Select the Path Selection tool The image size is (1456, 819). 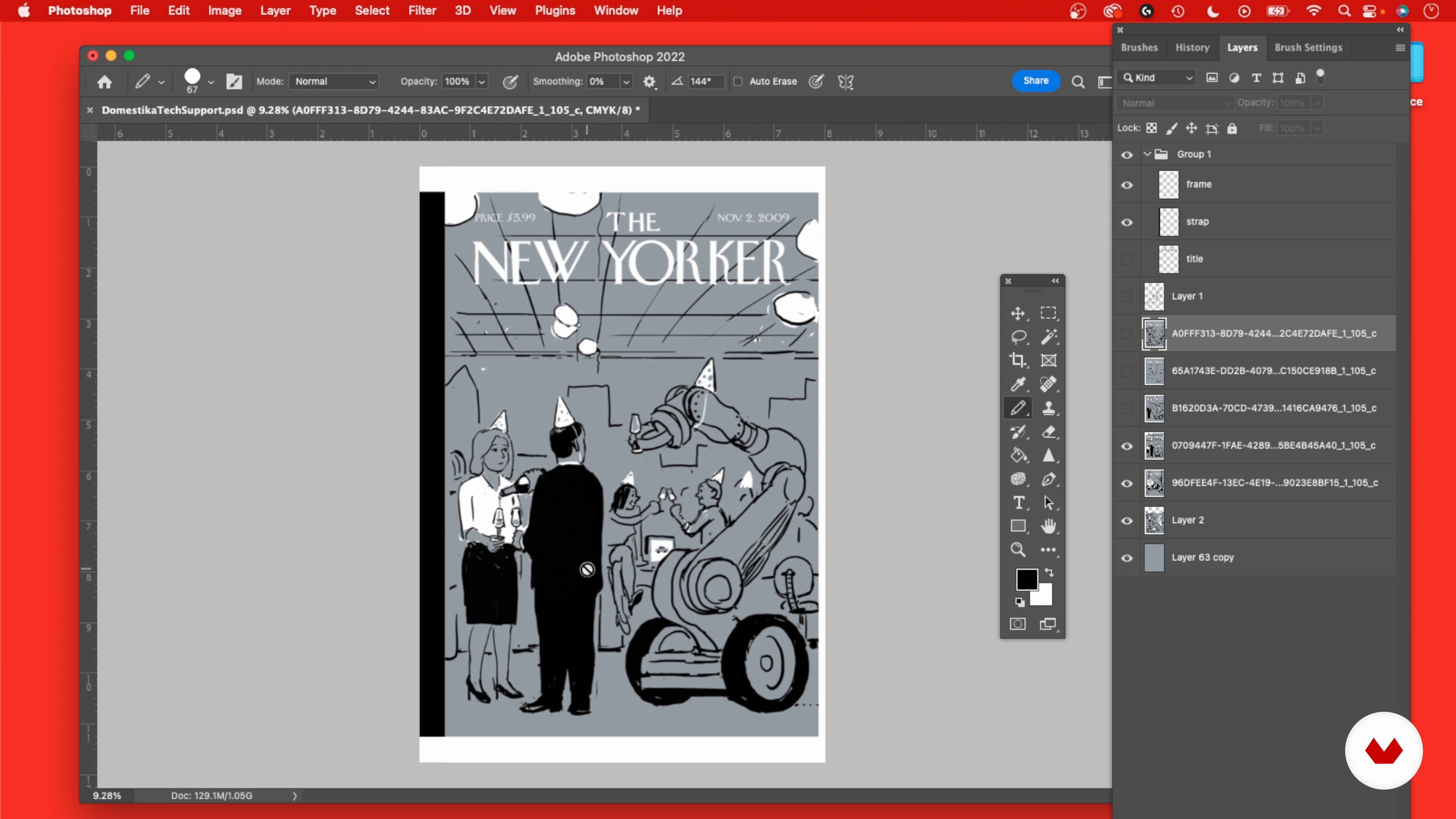pos(1048,503)
